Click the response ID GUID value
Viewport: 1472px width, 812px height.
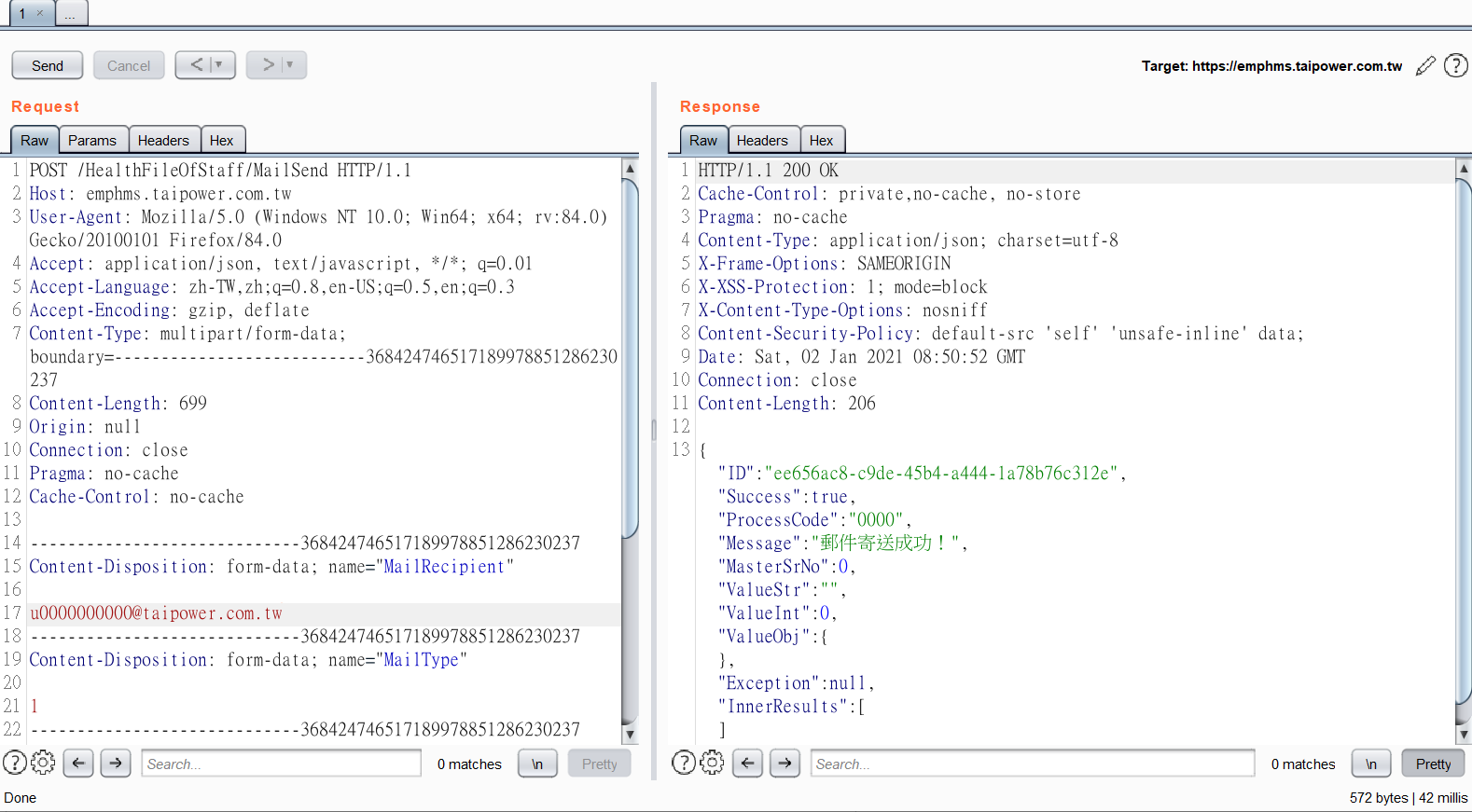[x=941, y=474]
